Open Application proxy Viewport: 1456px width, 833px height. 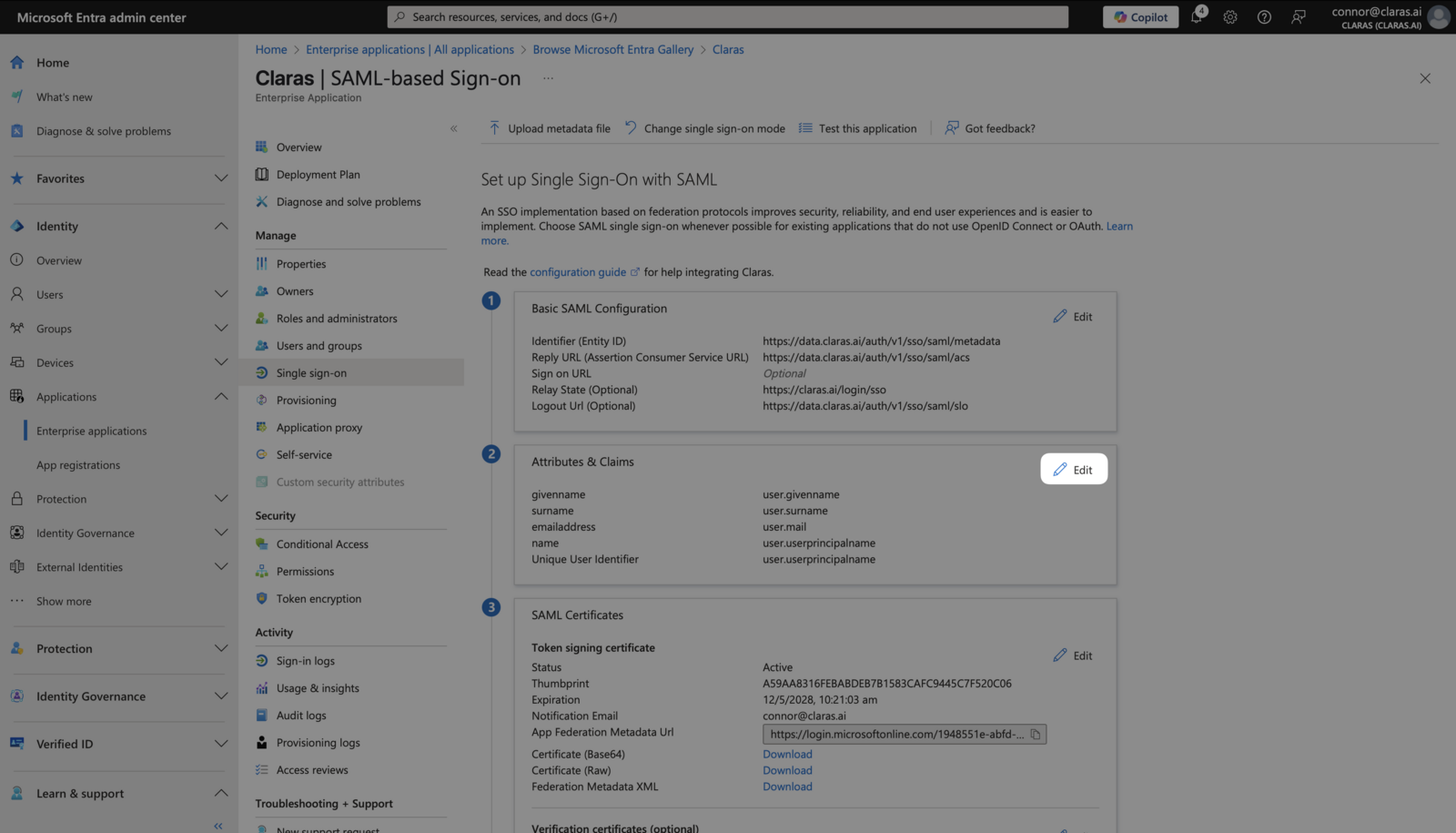point(318,427)
